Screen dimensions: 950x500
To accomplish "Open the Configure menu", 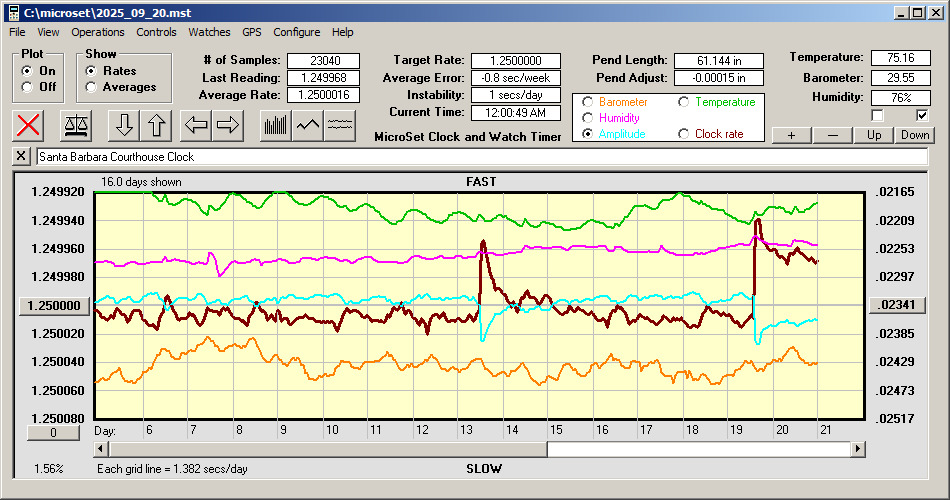I will [297, 32].
